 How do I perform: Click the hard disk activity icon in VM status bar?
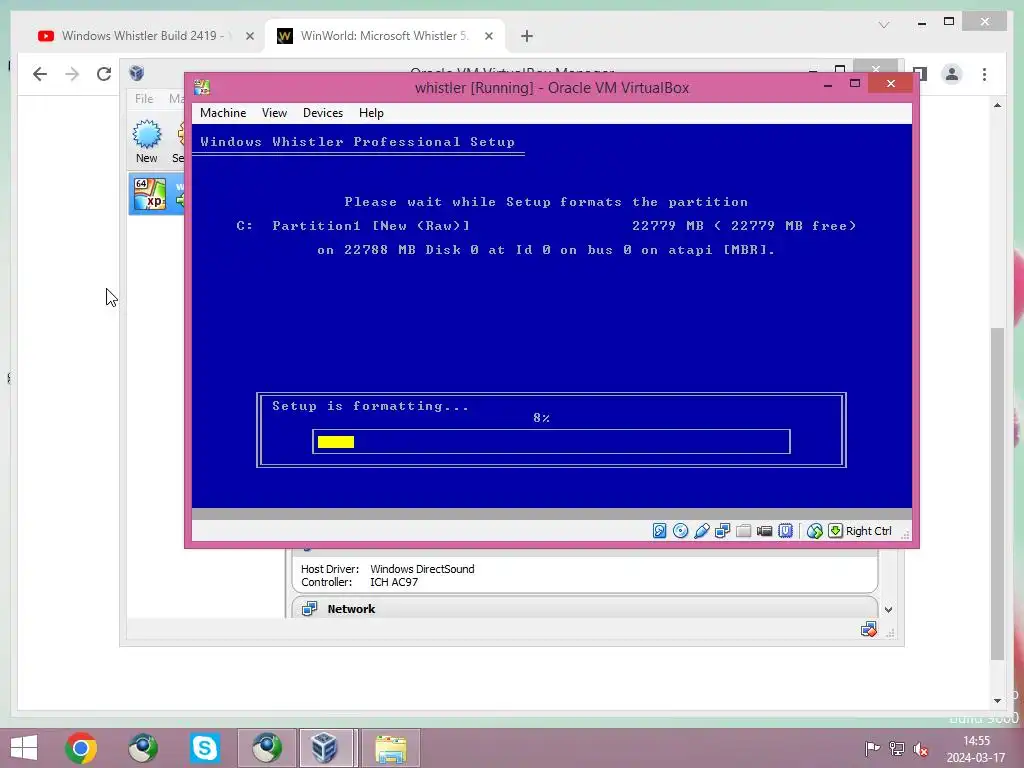[x=660, y=531]
